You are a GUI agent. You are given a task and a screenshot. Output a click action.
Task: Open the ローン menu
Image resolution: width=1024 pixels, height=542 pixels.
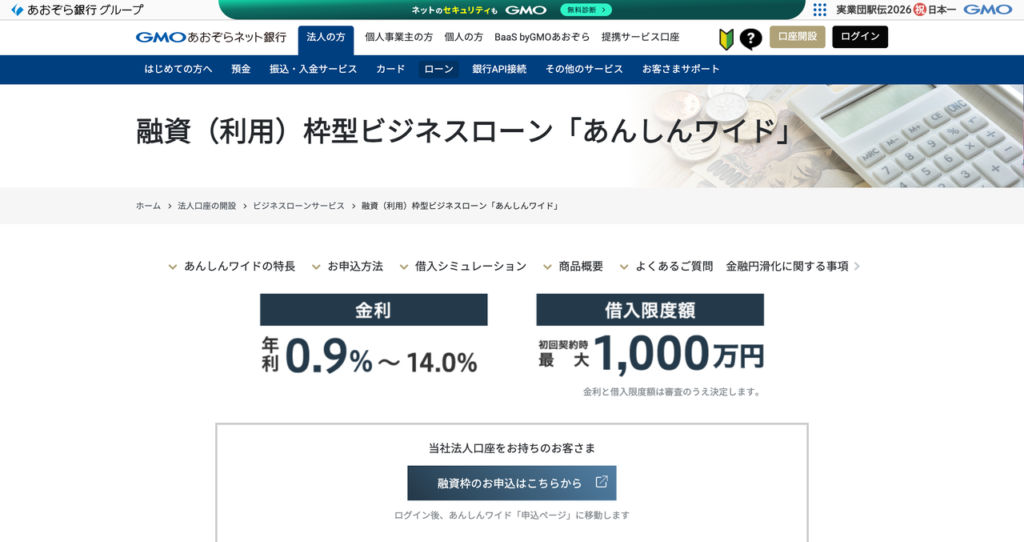coord(439,69)
